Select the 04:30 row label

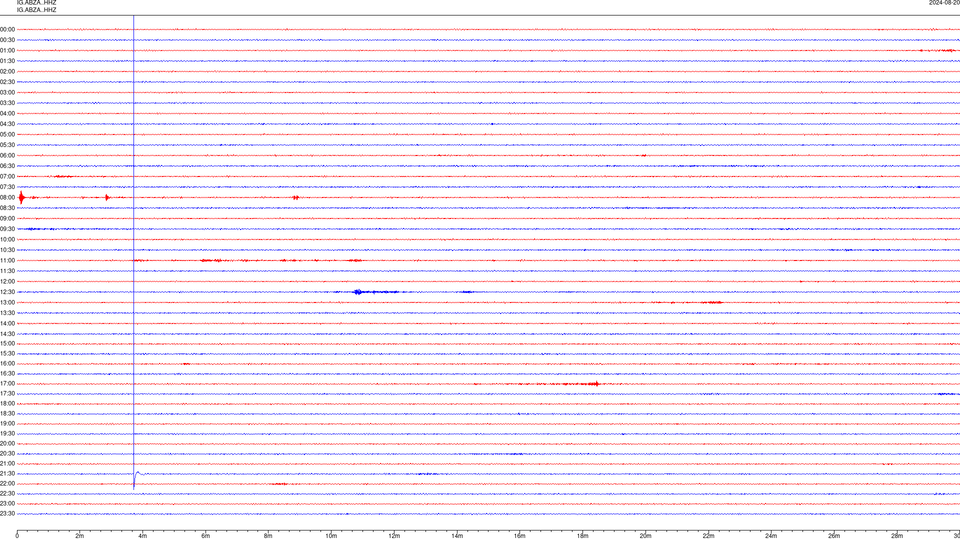pyautogui.click(x=7, y=124)
